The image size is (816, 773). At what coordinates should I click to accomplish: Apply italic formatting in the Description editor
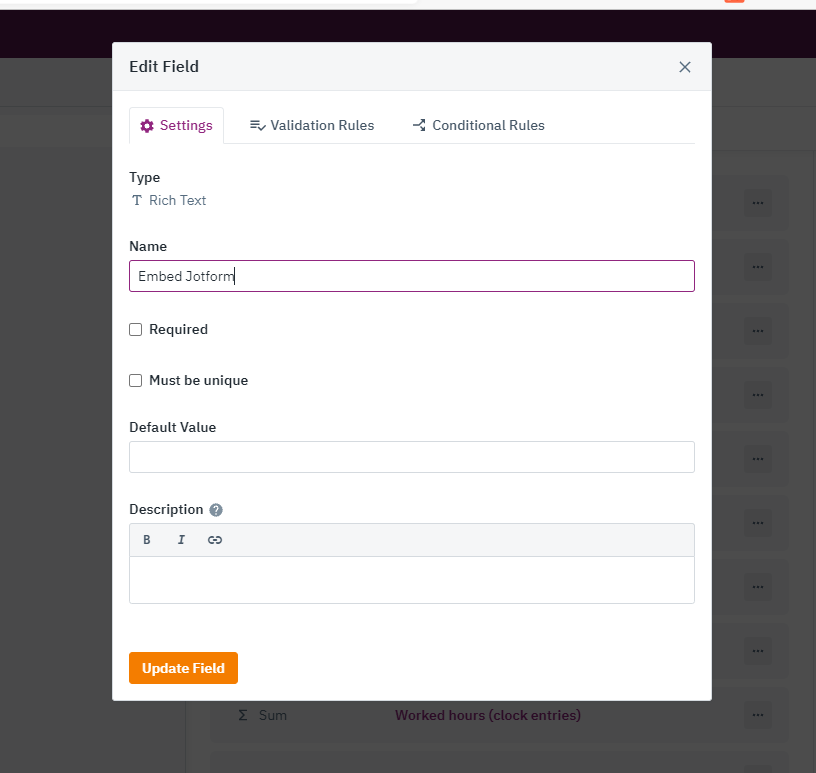pos(181,539)
